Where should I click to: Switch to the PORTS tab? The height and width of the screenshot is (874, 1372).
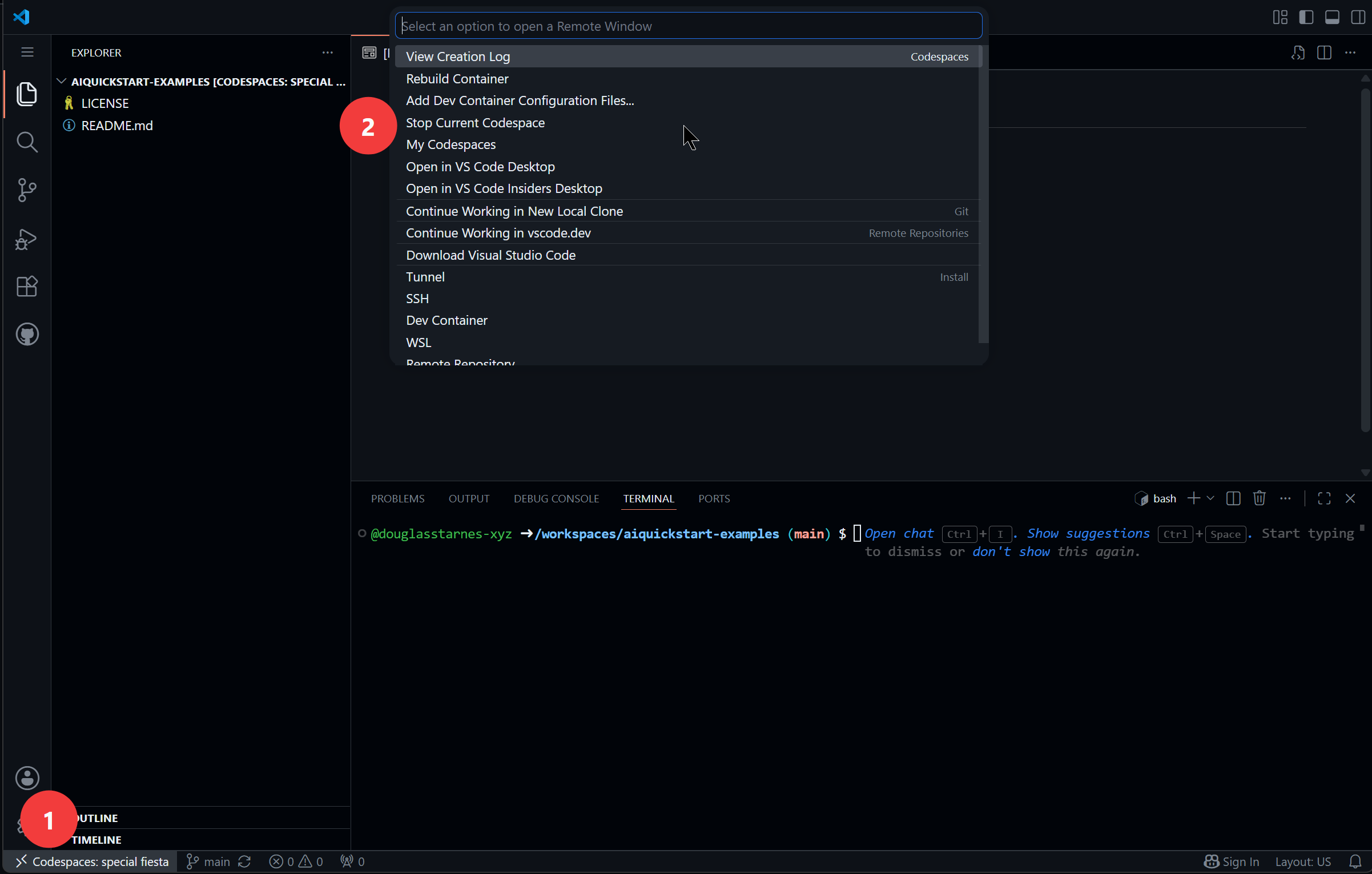pos(714,498)
